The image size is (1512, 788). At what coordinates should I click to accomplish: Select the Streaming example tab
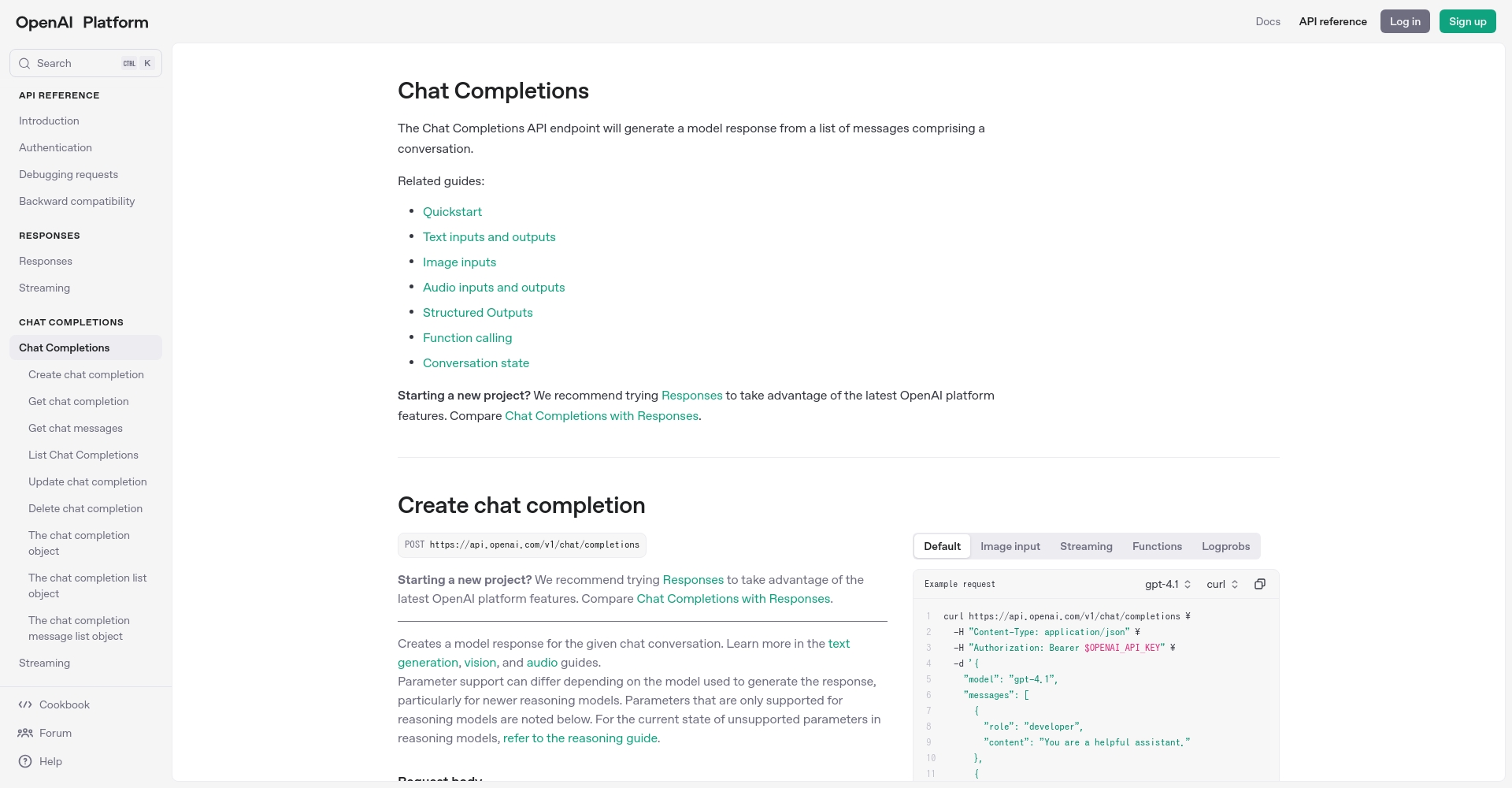1086,546
